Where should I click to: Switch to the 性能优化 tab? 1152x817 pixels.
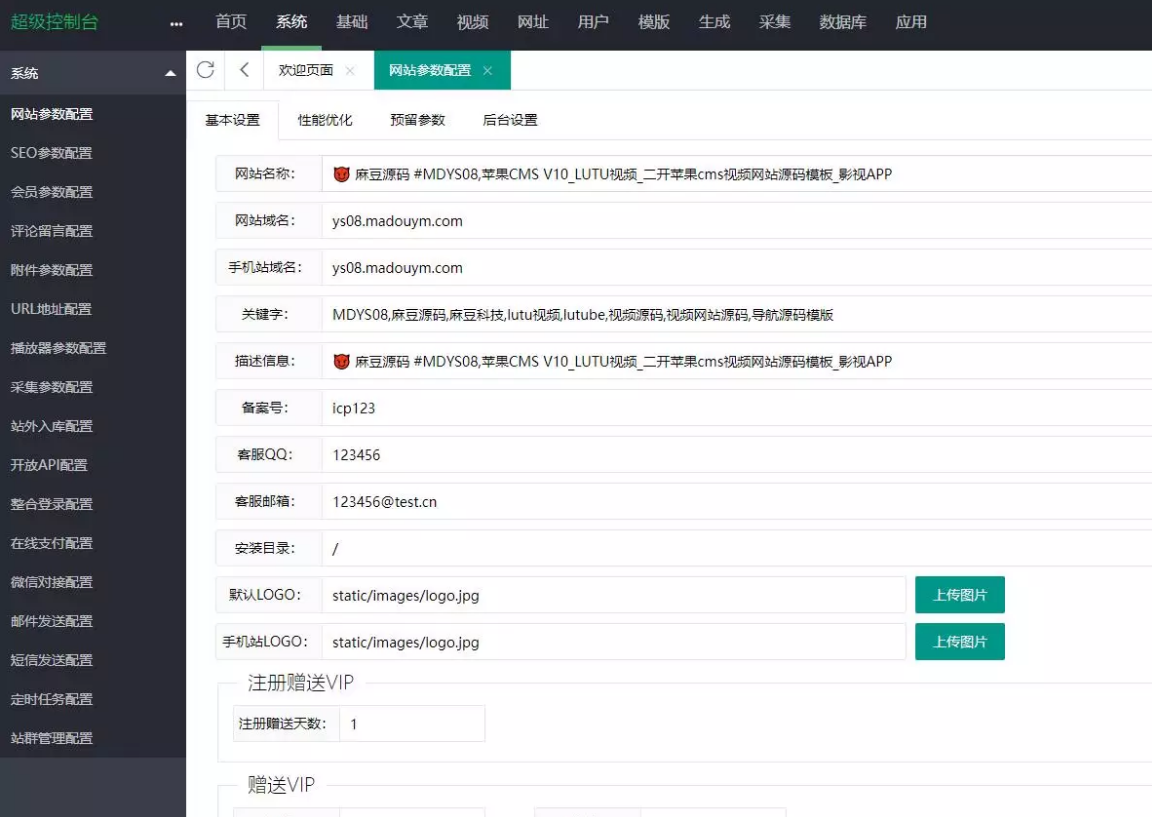tap(325, 120)
